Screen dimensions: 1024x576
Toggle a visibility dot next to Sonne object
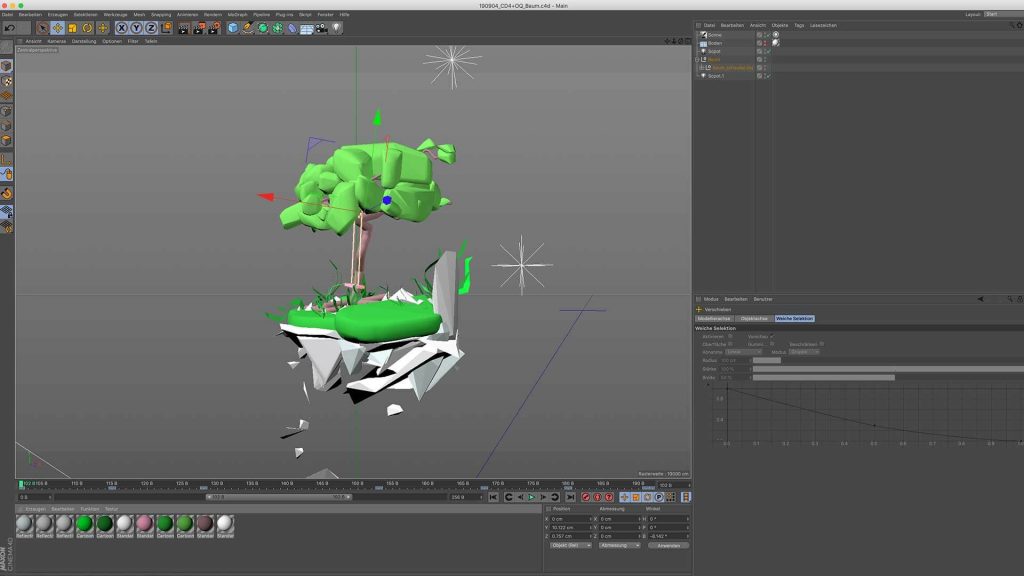[x=763, y=35]
